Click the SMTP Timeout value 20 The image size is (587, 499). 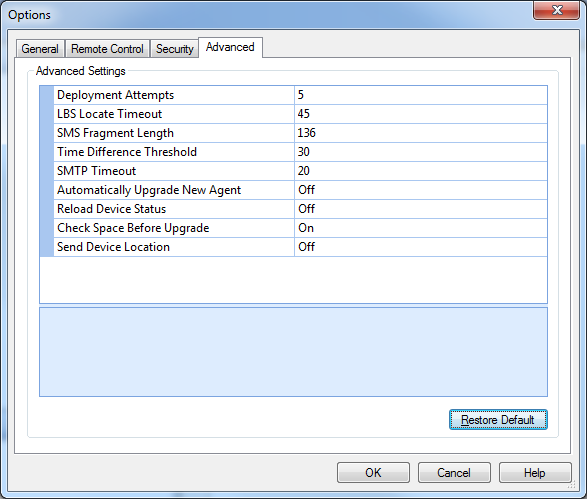coord(421,171)
